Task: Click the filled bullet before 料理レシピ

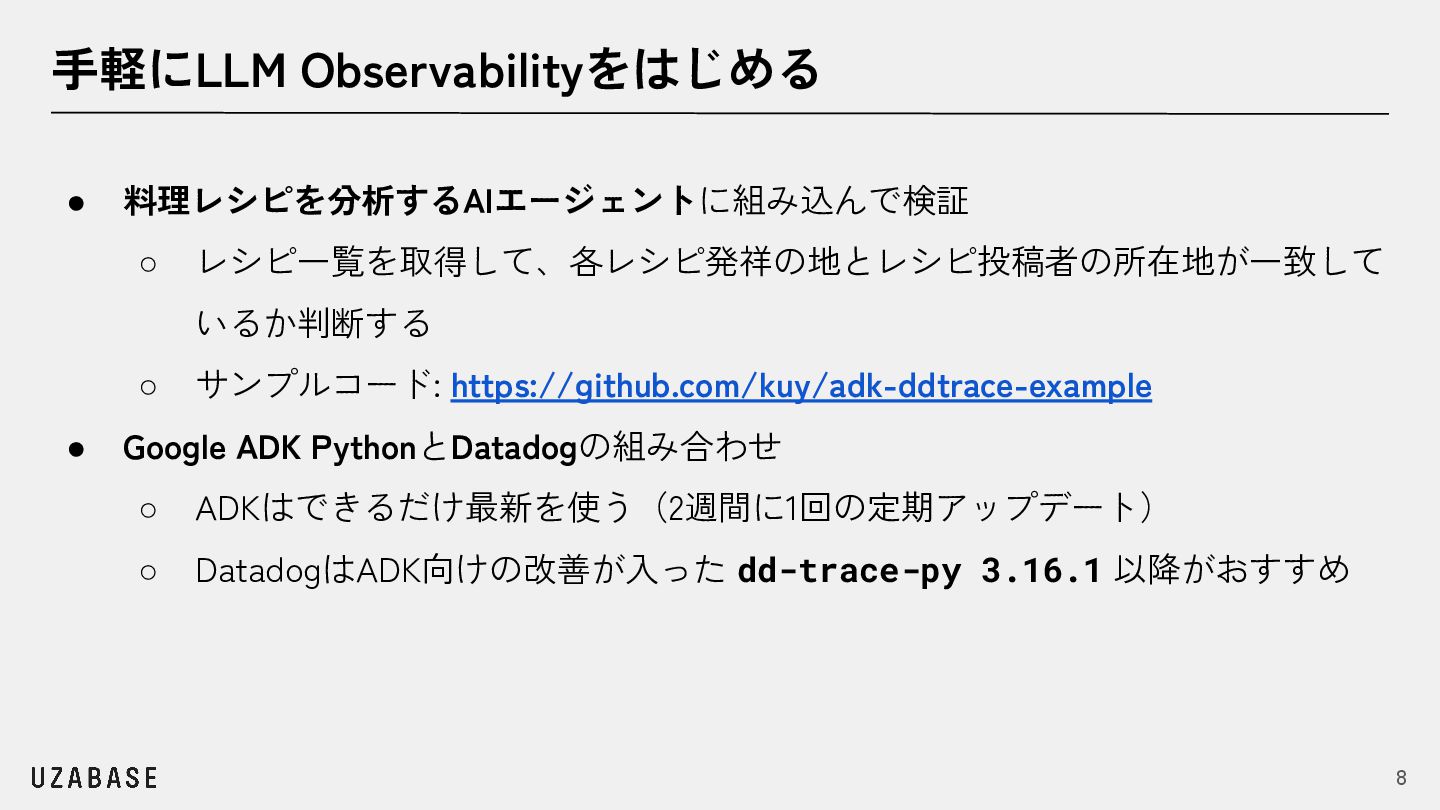Action: click(x=76, y=201)
